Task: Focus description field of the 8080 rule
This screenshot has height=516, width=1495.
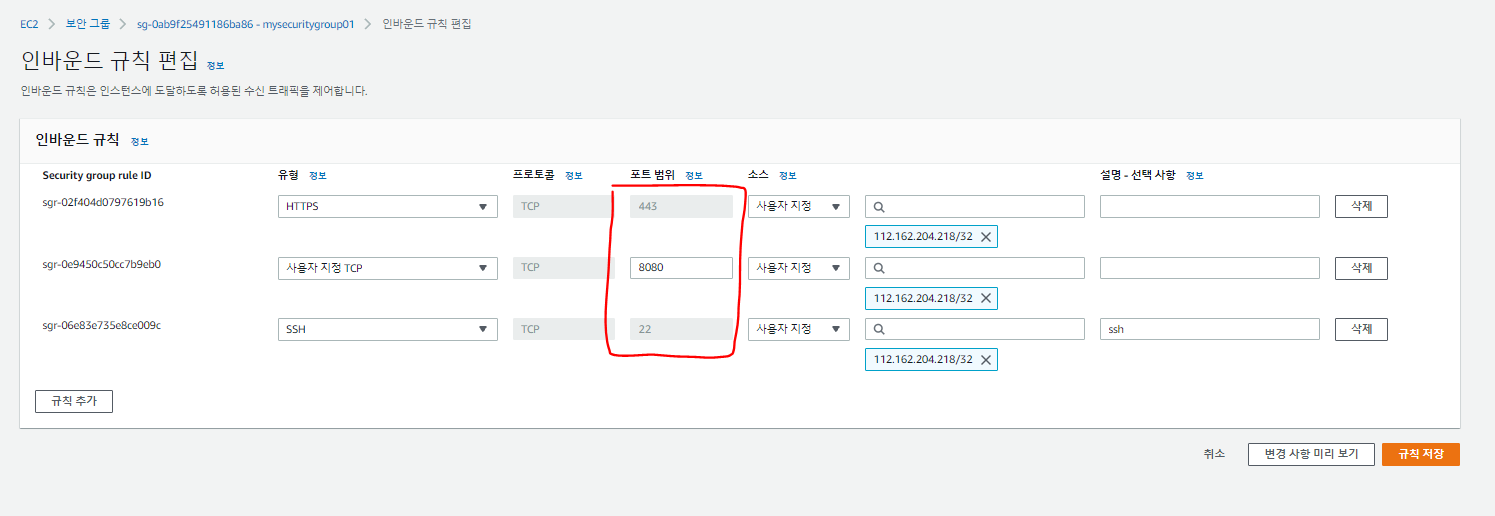Action: point(1210,268)
